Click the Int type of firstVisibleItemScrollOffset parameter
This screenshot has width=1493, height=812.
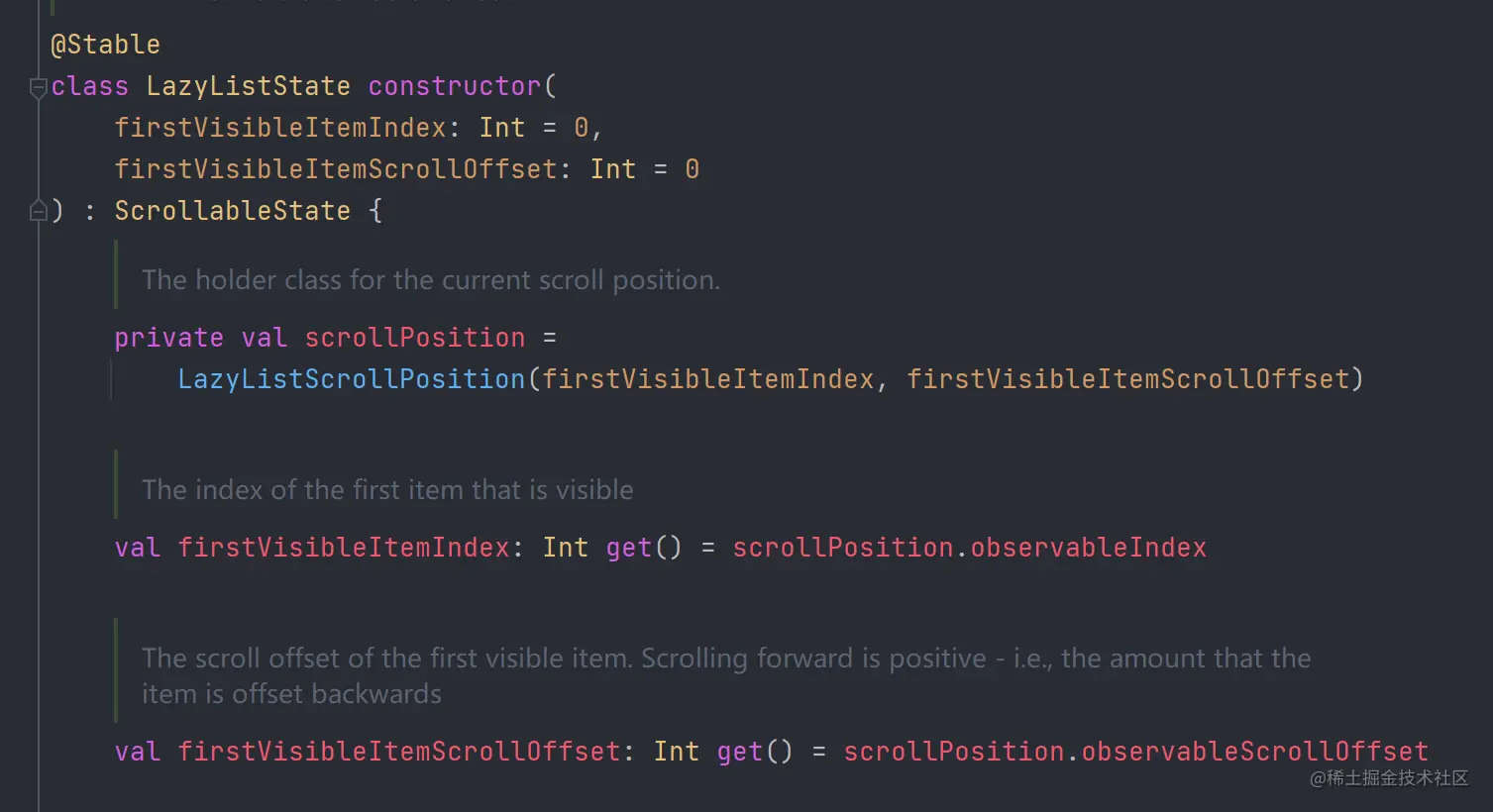tap(612, 169)
